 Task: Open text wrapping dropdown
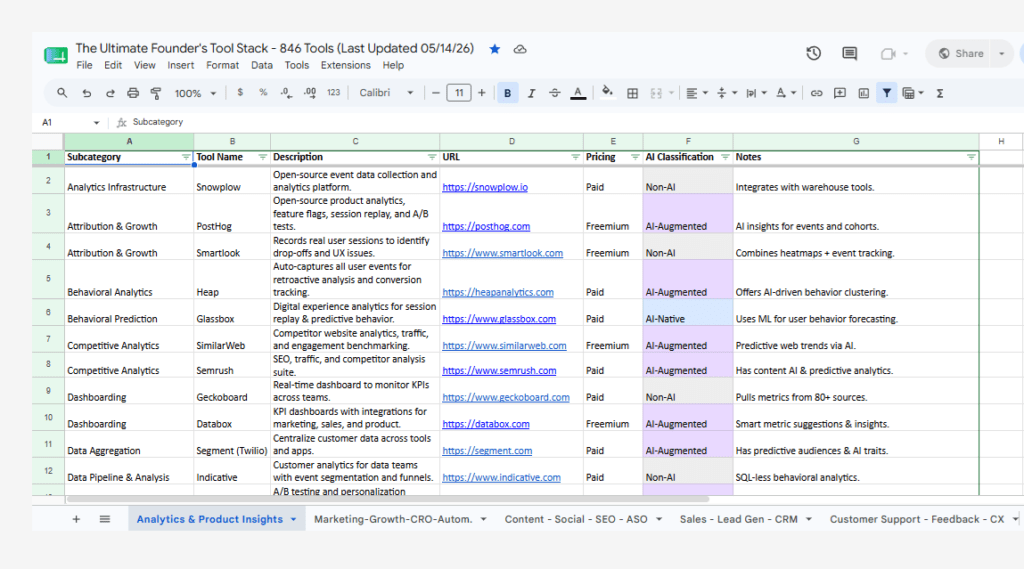coord(756,93)
